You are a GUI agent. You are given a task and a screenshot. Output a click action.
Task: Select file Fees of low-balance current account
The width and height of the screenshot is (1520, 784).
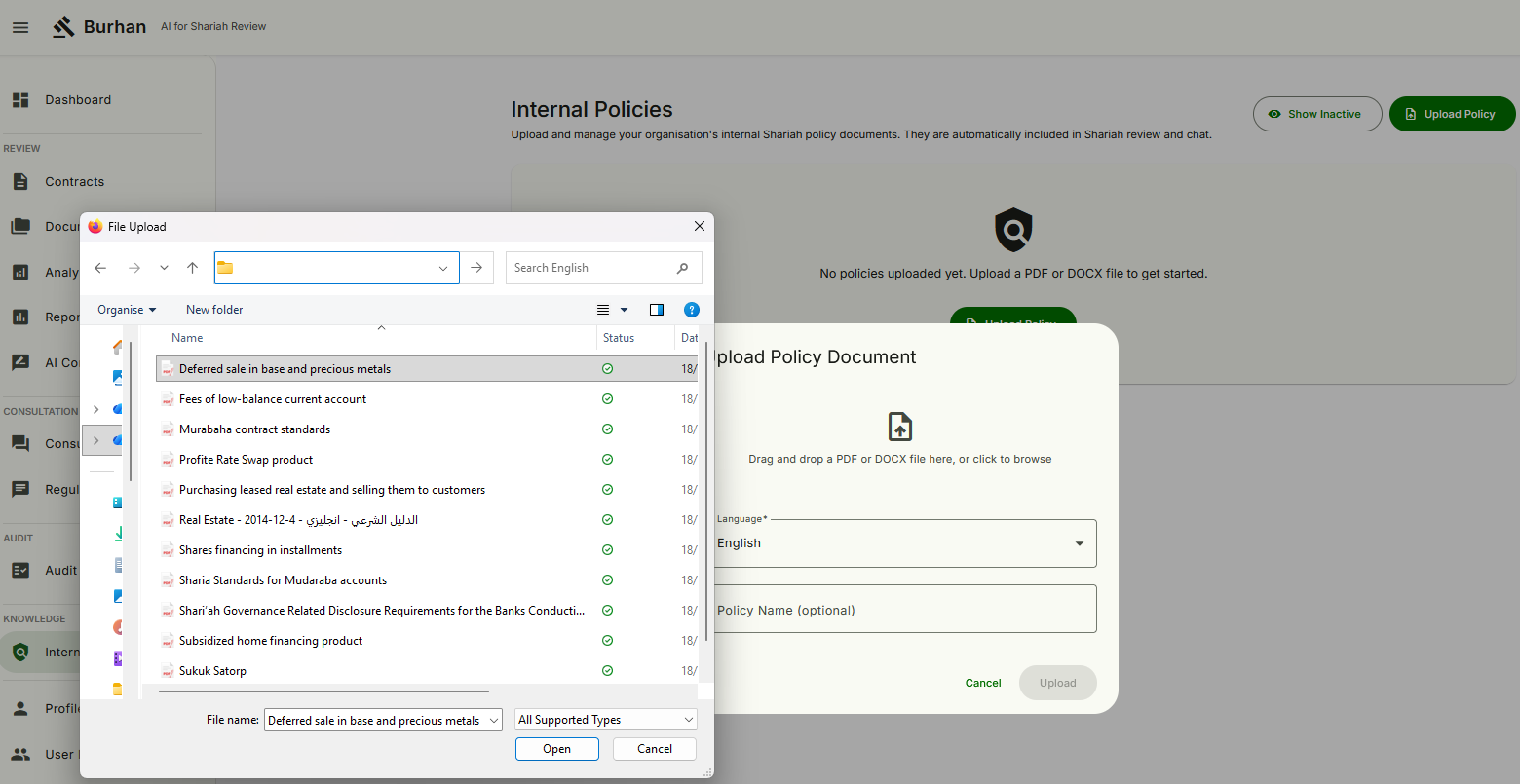click(426, 399)
